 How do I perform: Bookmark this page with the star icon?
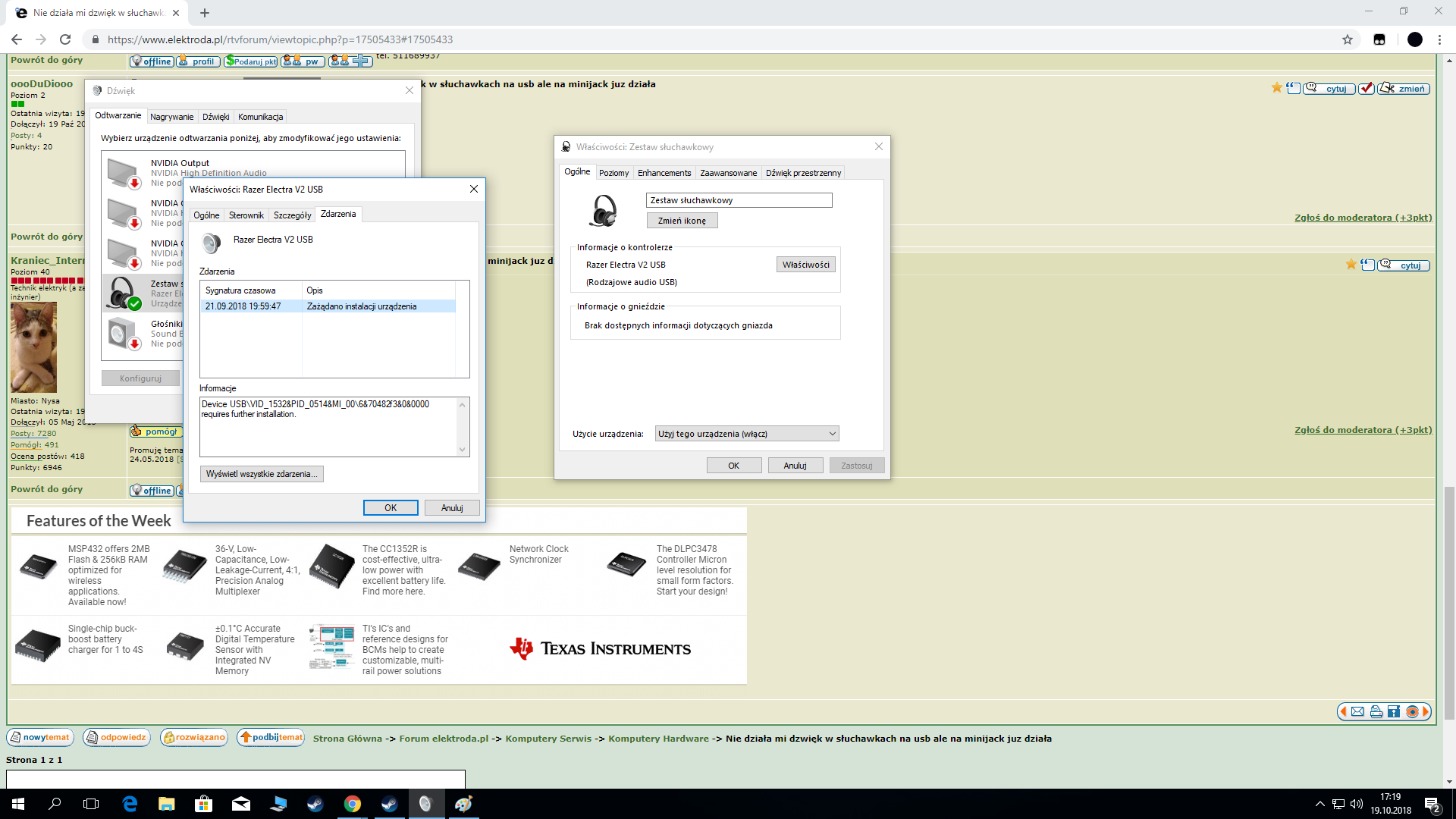[x=1348, y=39]
